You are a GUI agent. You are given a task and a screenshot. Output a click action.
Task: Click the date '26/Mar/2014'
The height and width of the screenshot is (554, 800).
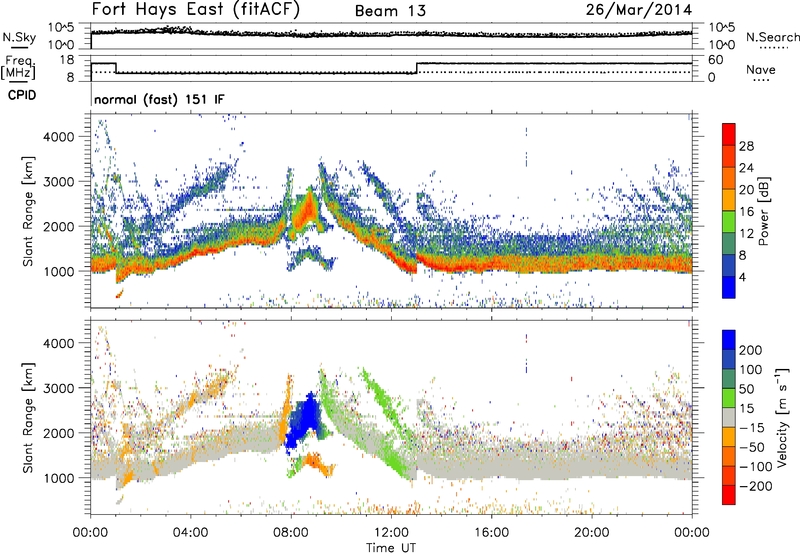click(639, 10)
